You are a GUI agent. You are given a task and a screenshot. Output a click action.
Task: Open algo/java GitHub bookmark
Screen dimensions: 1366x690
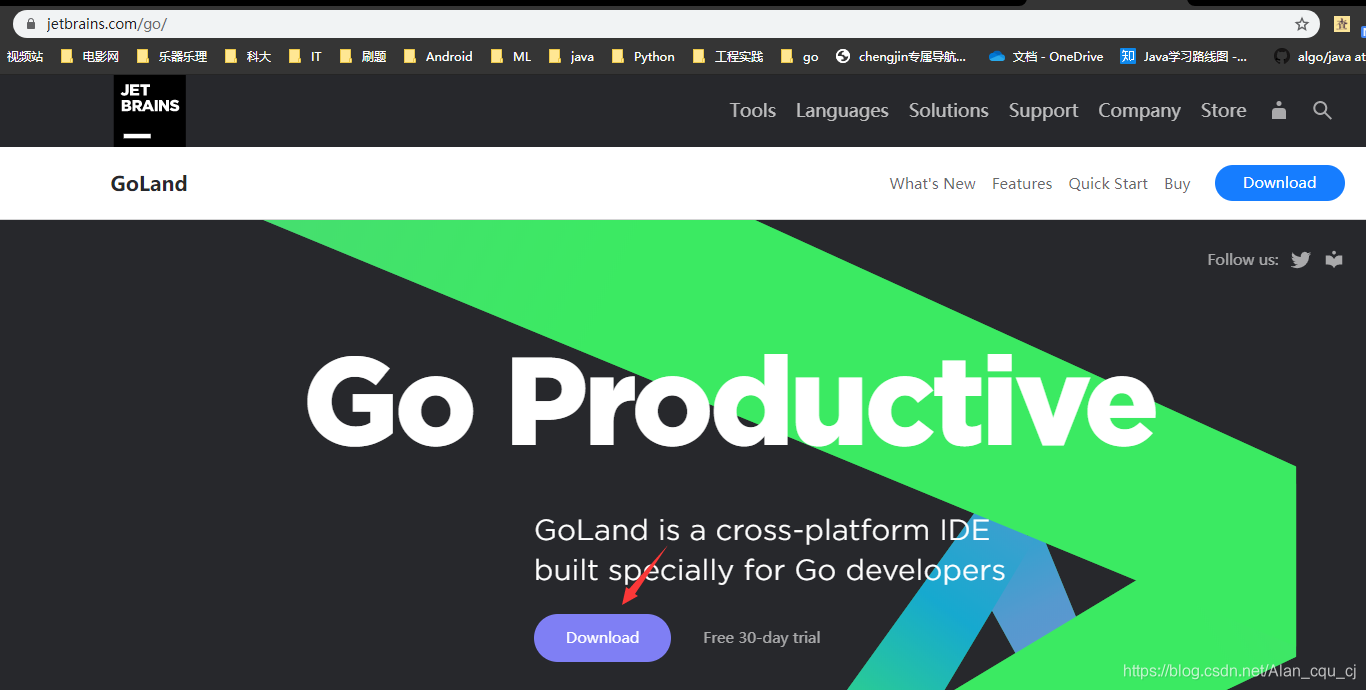1319,57
